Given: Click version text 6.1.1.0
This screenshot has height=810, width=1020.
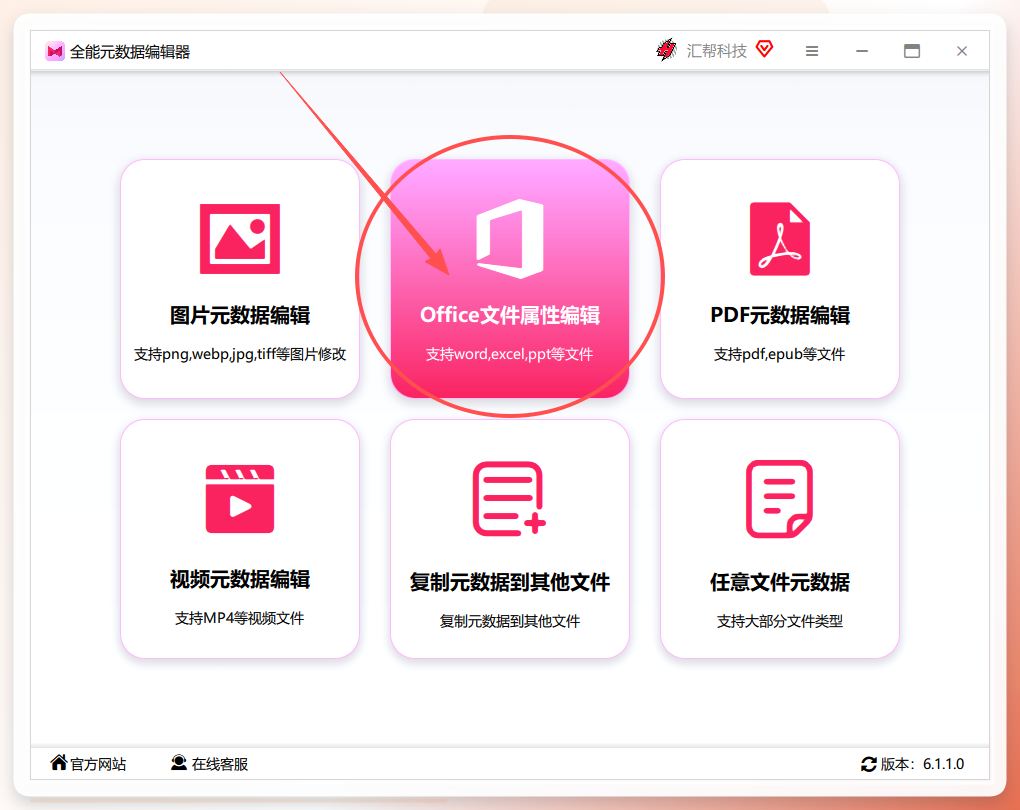Looking at the screenshot, I should tap(943, 764).
